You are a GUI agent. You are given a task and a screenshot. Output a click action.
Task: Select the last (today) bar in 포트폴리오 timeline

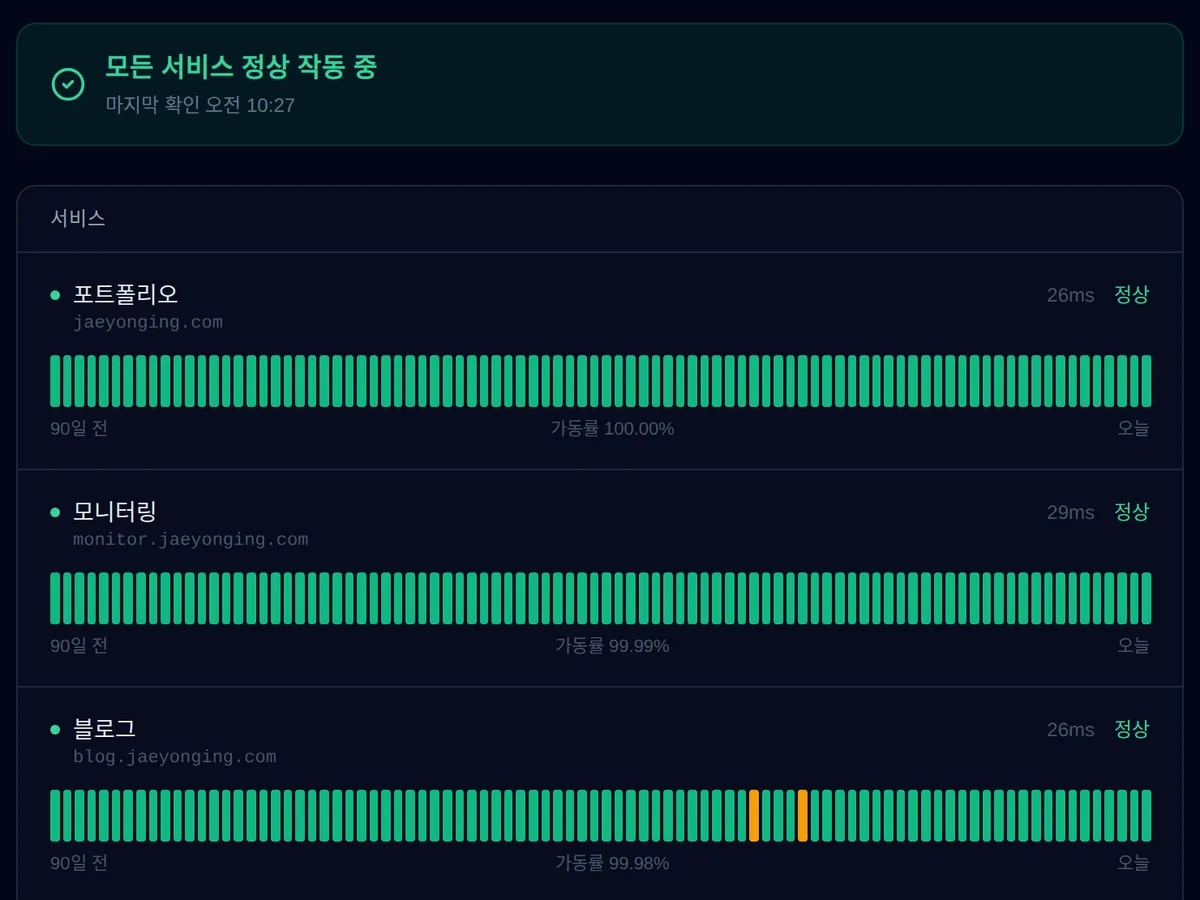click(1146, 381)
